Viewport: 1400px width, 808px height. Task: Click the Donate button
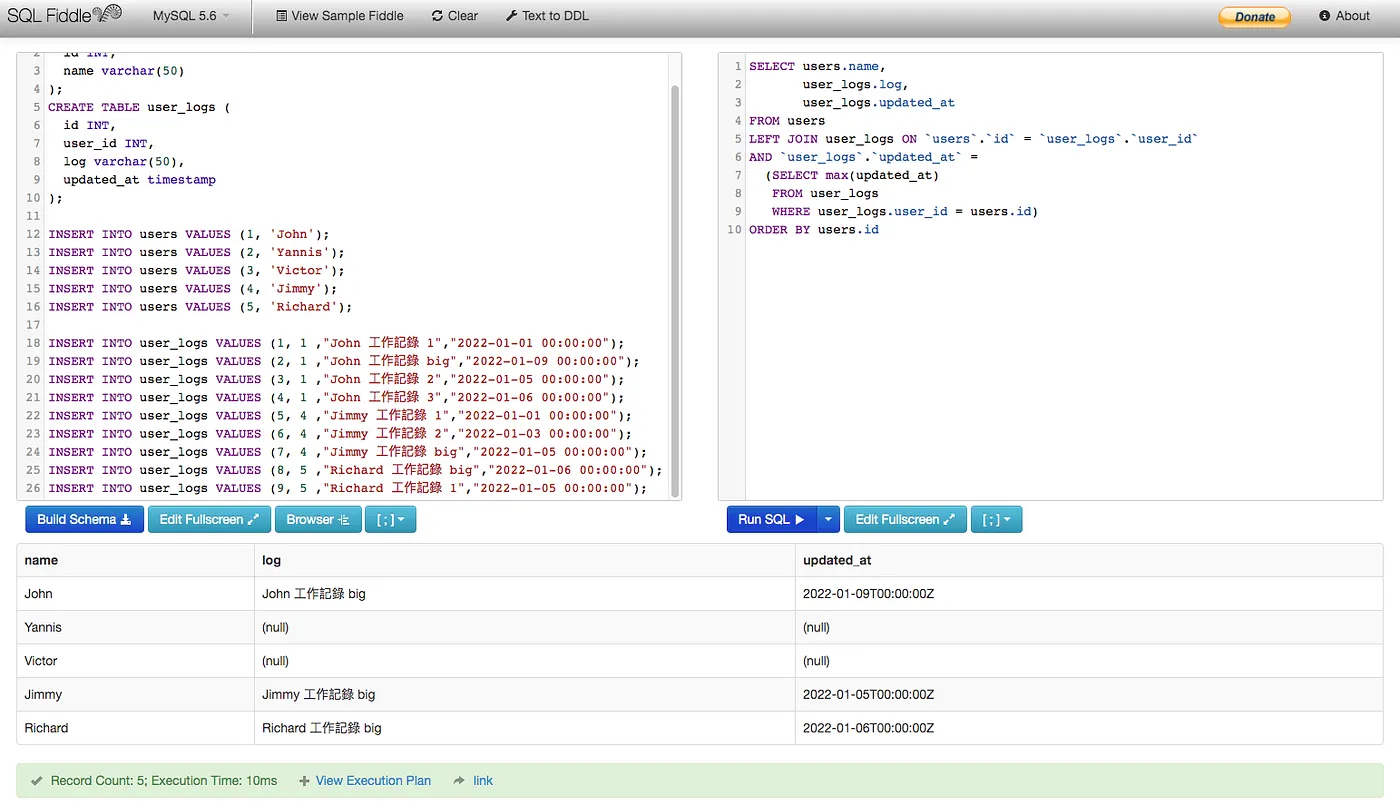[x=1254, y=17]
